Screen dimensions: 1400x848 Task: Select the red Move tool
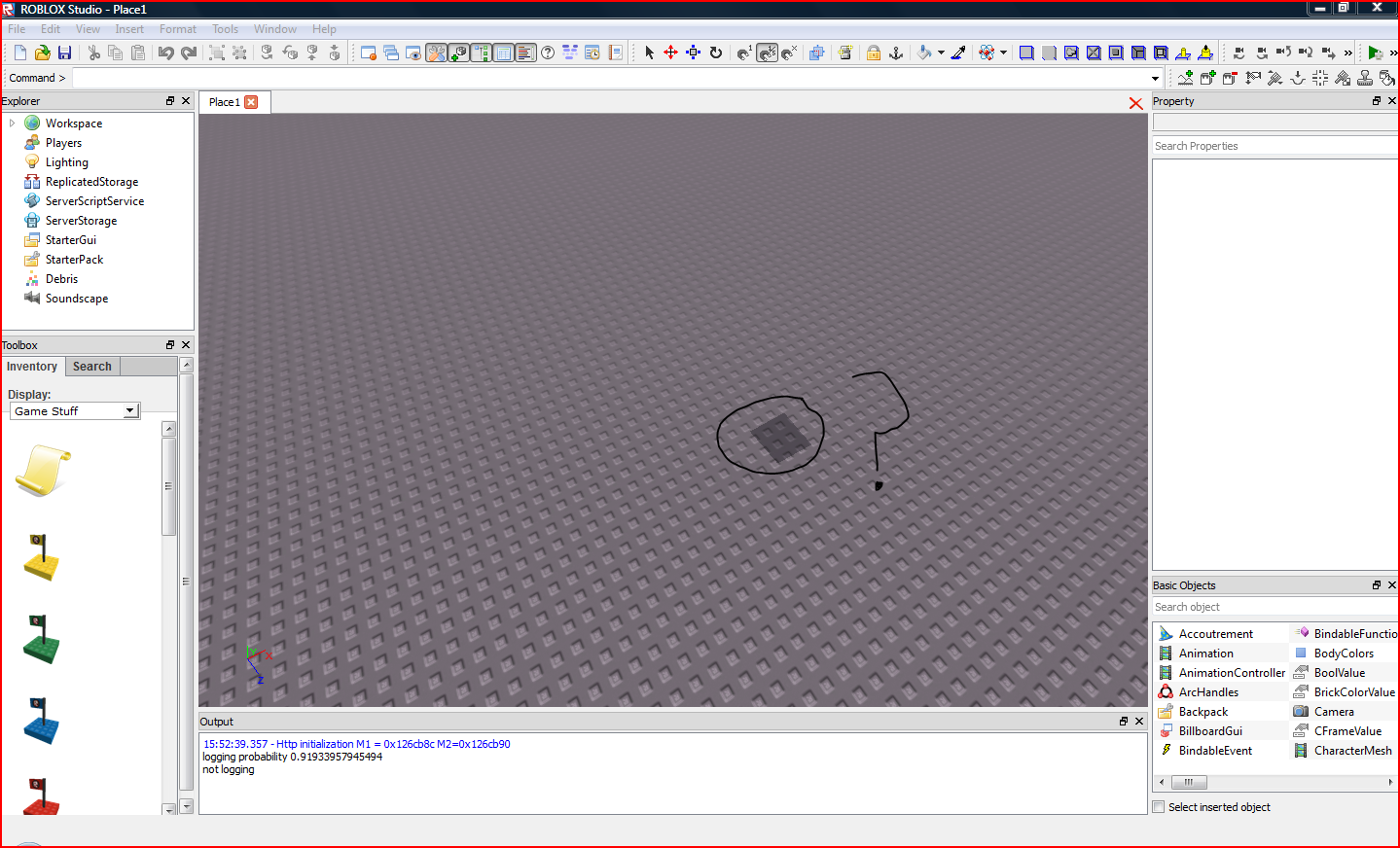pos(670,53)
